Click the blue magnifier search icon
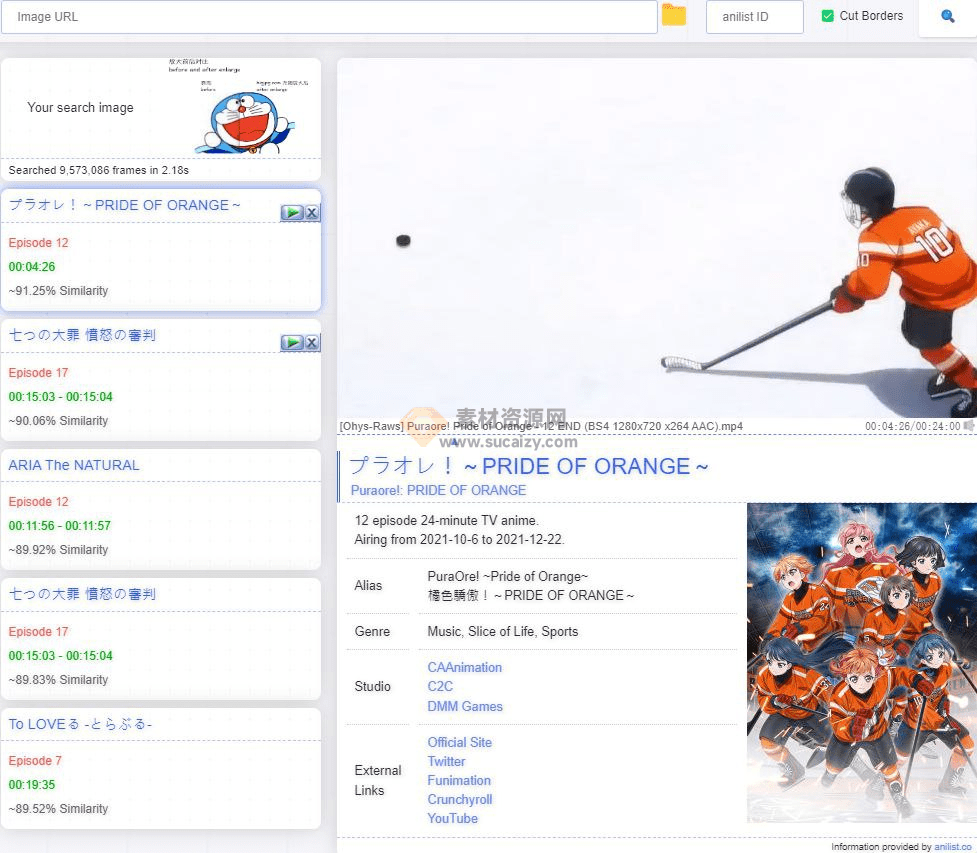The height and width of the screenshot is (853, 977). point(946,16)
